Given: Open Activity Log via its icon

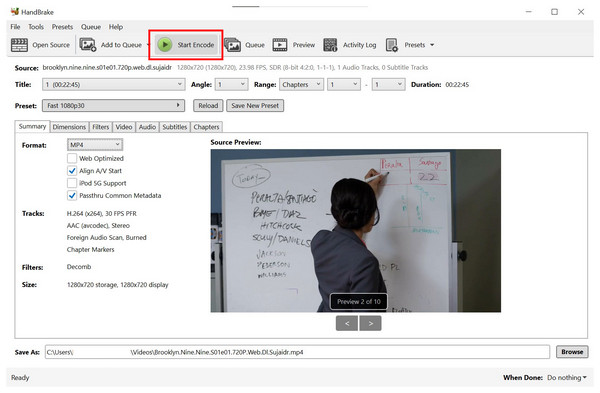Looking at the screenshot, I should (330, 45).
